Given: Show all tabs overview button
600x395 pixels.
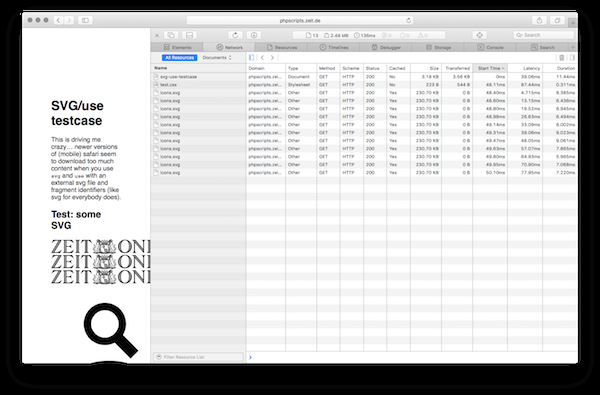Looking at the screenshot, I should pos(557,20).
